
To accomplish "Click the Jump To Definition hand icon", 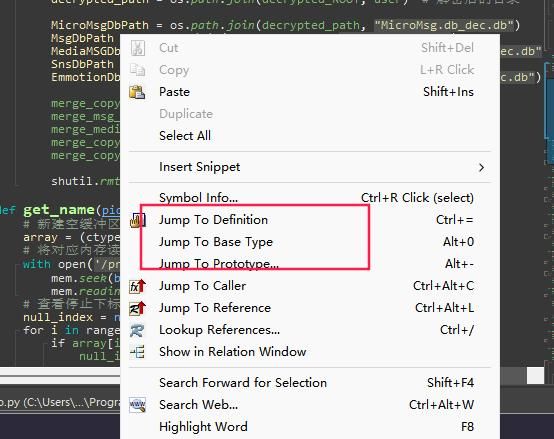I will (137, 220).
